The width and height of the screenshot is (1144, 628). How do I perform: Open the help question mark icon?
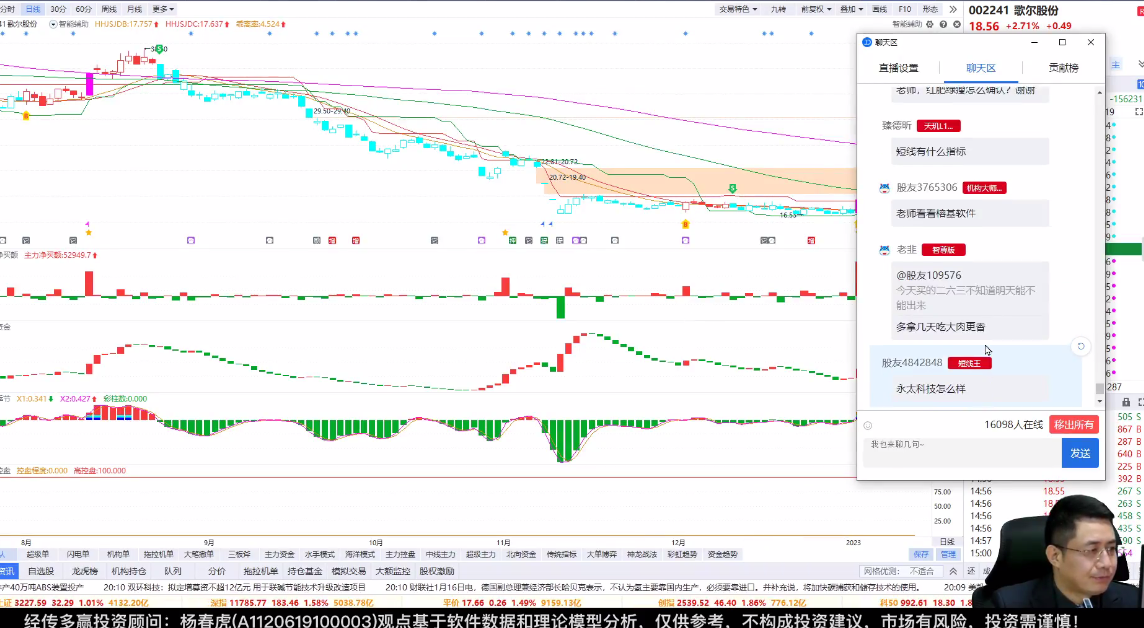pyautogui.click(x=943, y=24)
